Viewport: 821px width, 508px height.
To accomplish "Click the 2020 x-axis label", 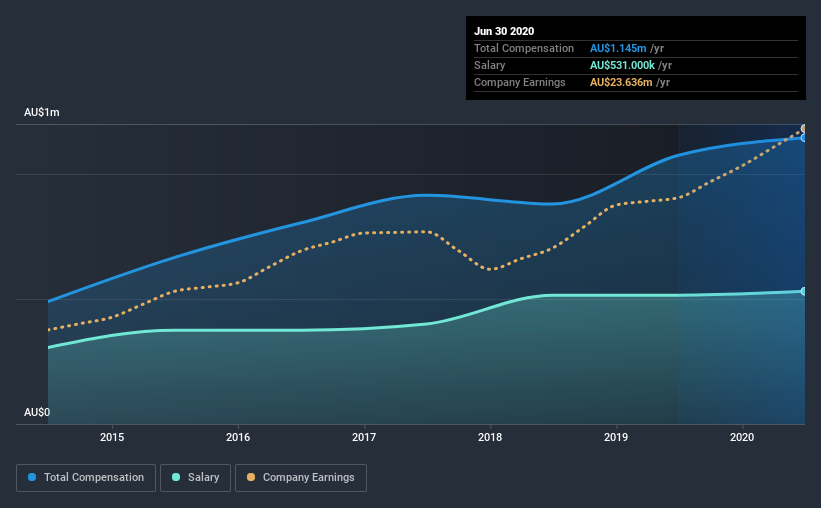I will pyautogui.click(x=742, y=437).
